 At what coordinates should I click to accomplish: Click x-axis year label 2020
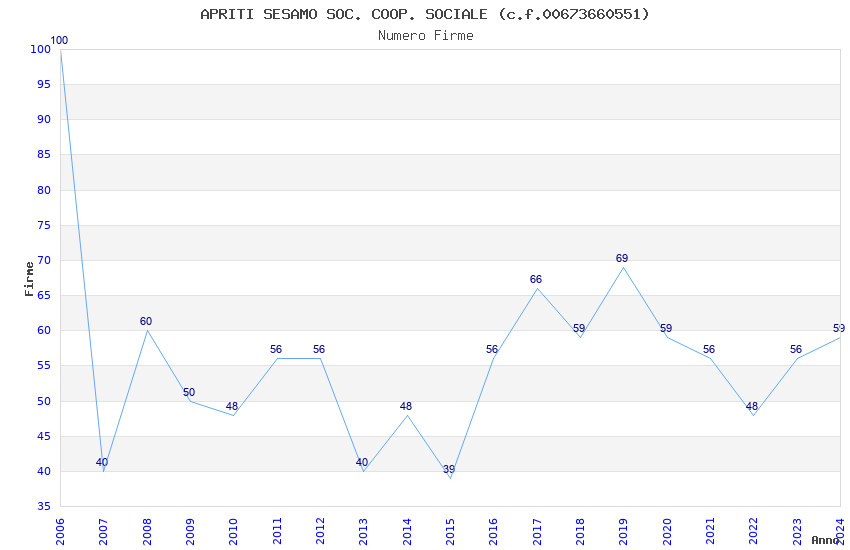click(x=667, y=531)
